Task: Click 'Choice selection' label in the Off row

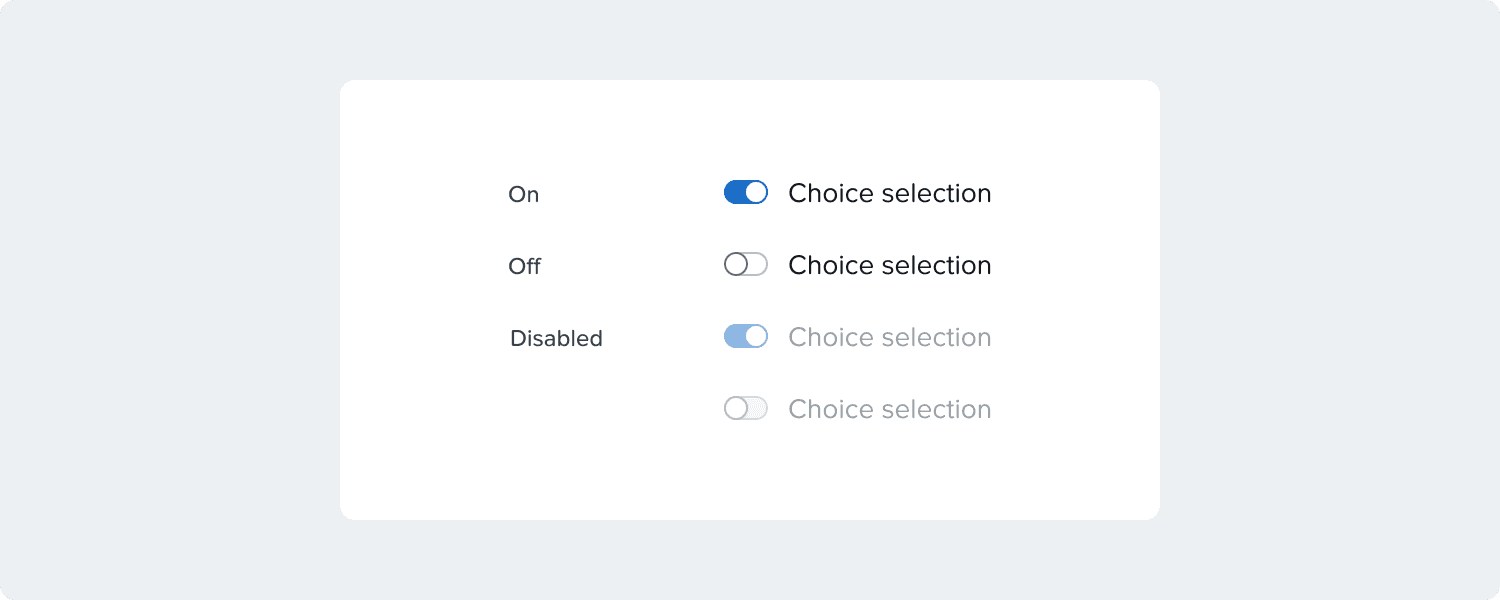Action: tap(889, 265)
